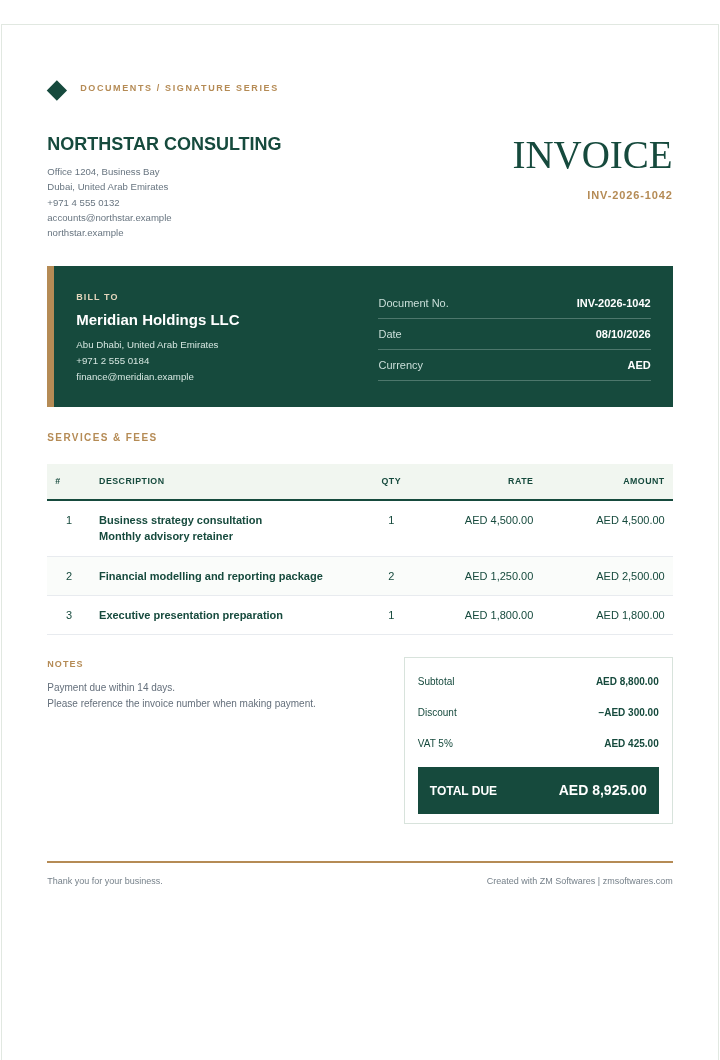Click the amount AED 1,800.00 in row 3
The height and width of the screenshot is (1060, 720).
tap(630, 615)
